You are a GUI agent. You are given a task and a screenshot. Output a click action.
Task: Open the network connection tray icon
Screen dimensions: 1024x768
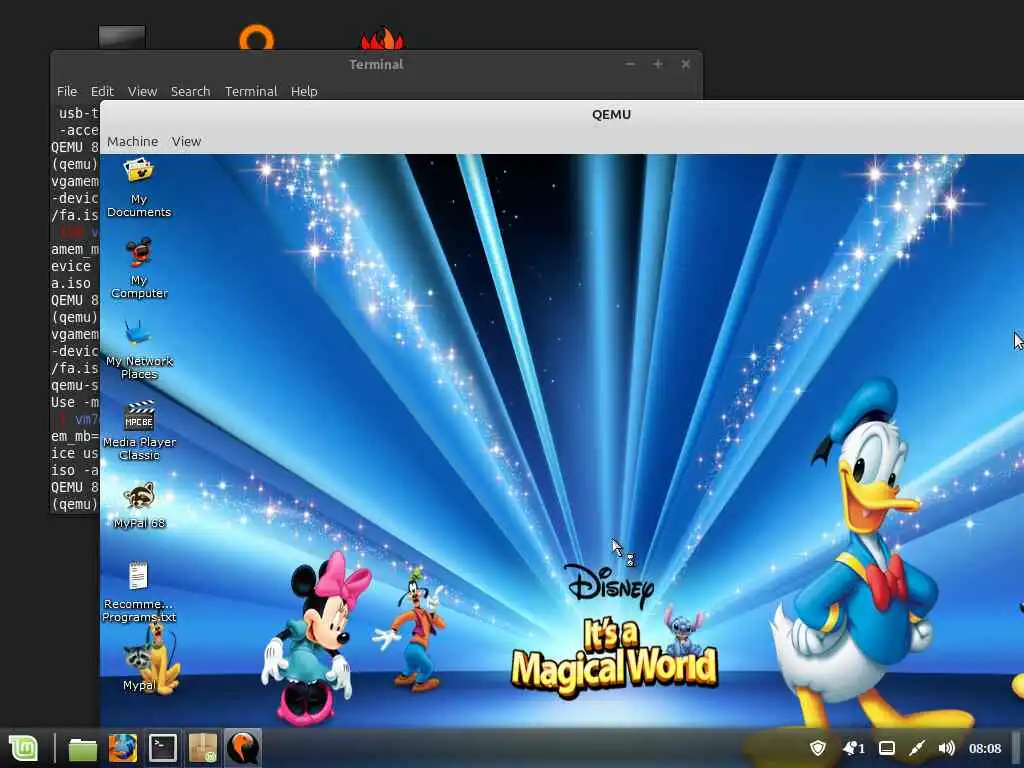(x=917, y=748)
